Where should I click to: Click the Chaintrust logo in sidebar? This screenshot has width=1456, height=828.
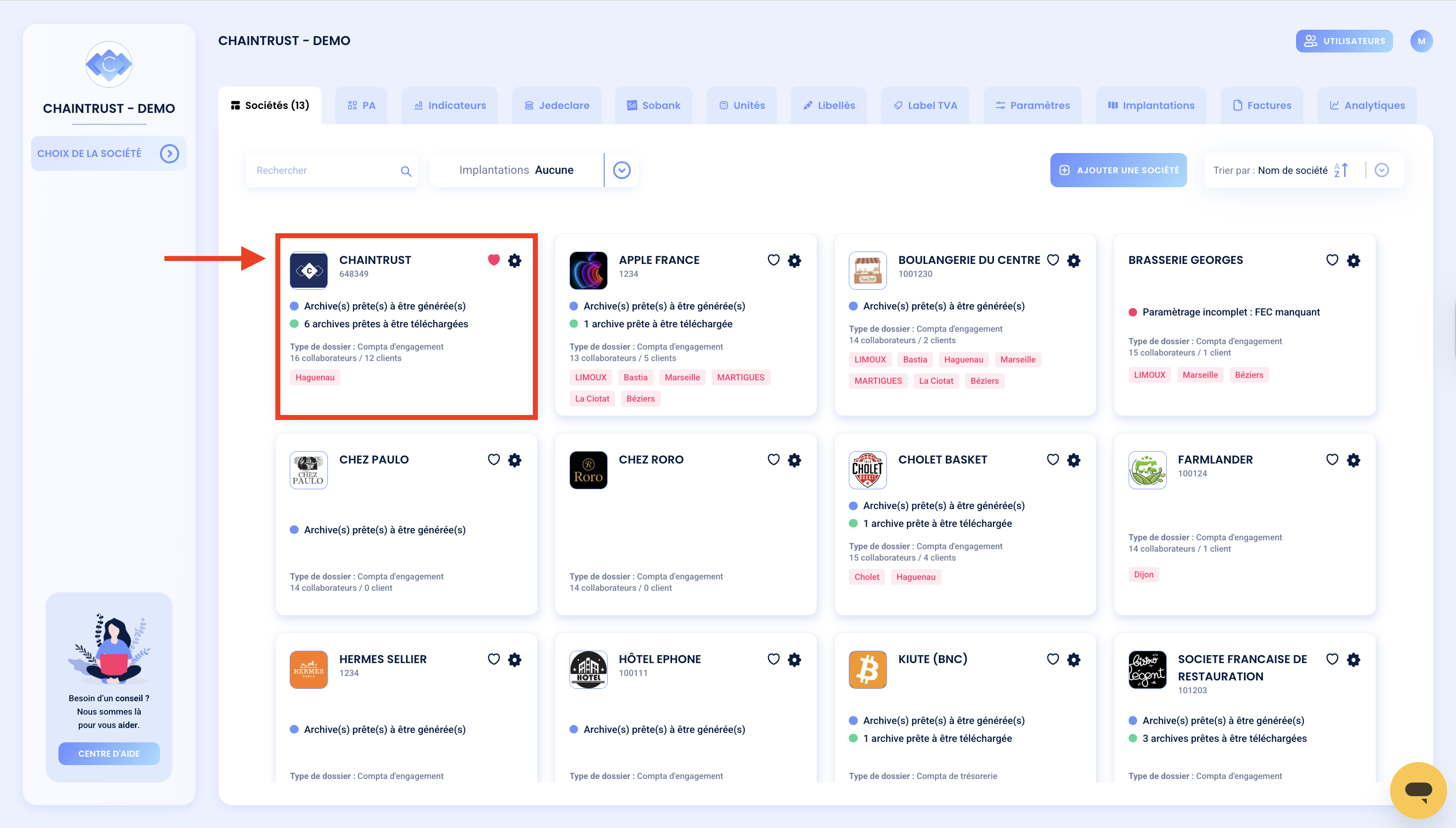tap(108, 64)
